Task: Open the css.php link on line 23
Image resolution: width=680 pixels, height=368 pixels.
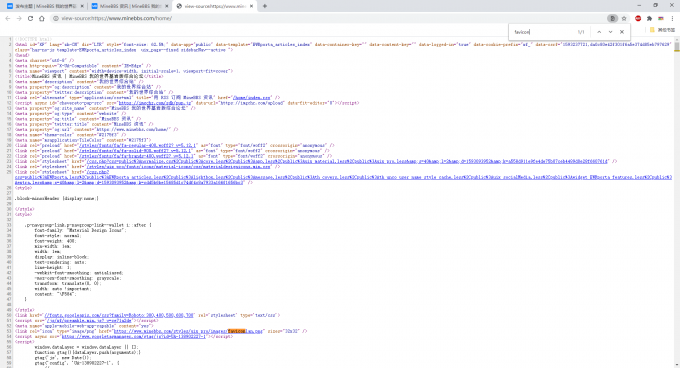Action: tap(347, 161)
